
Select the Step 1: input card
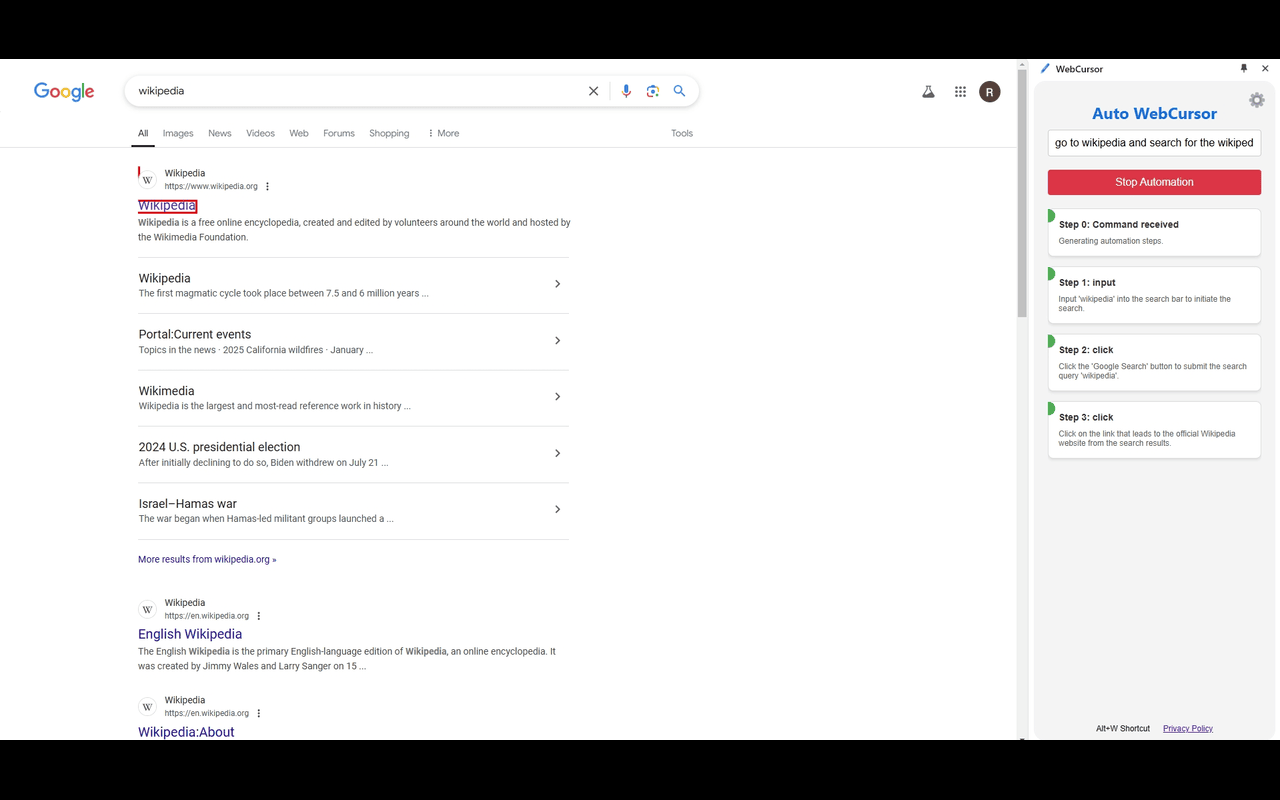1154,295
